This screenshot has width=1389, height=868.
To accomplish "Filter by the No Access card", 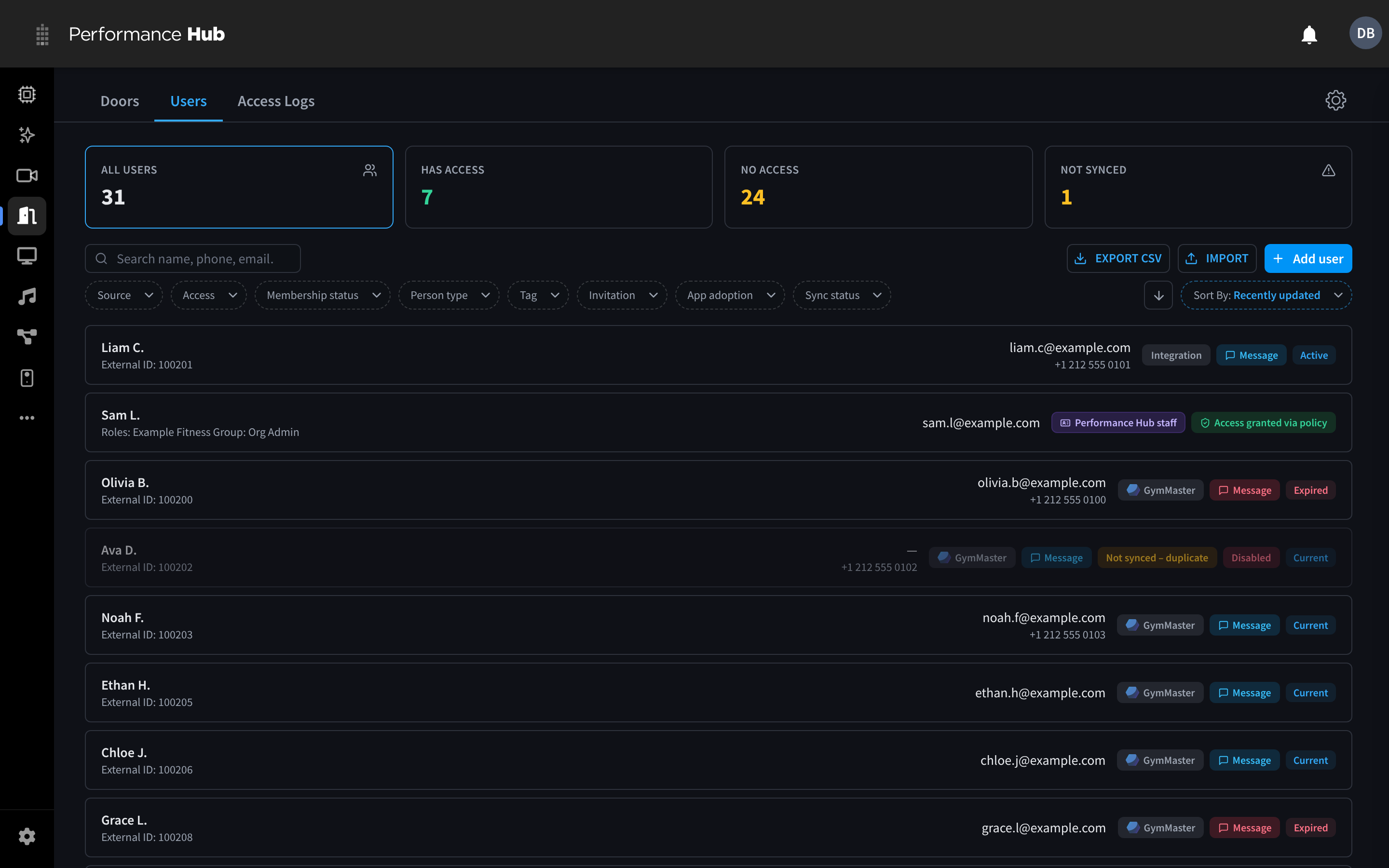I will point(878,187).
